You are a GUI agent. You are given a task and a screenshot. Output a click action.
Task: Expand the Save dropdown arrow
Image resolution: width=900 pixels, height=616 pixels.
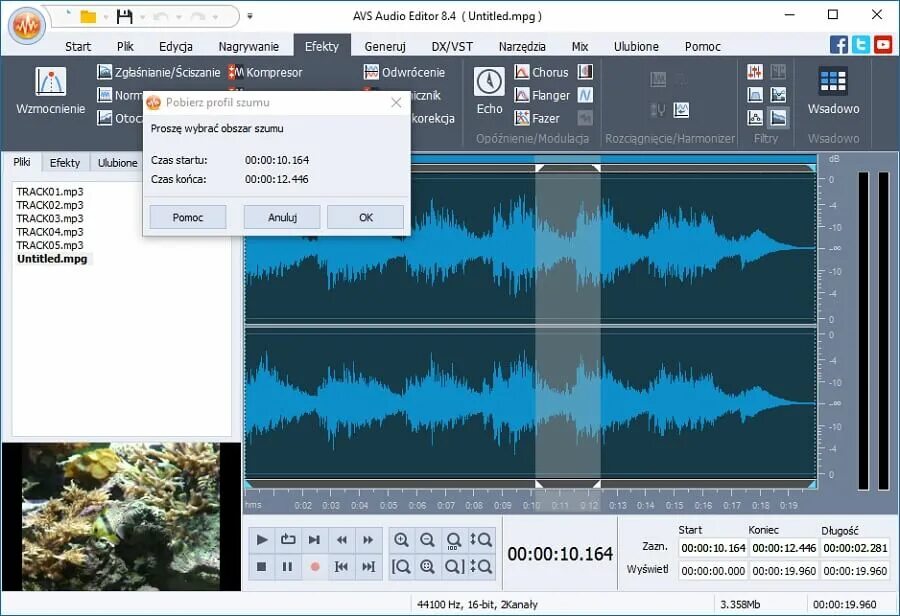coord(142,17)
